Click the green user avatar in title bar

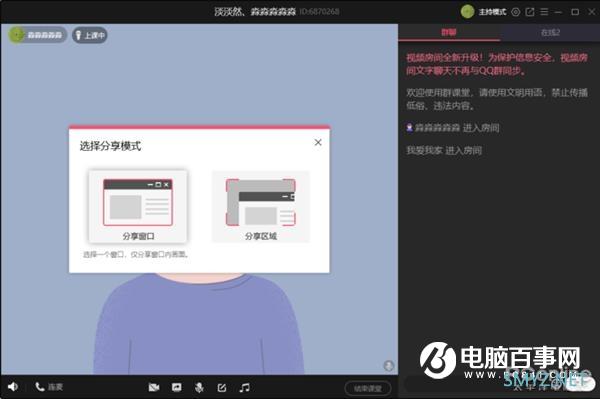(468, 12)
